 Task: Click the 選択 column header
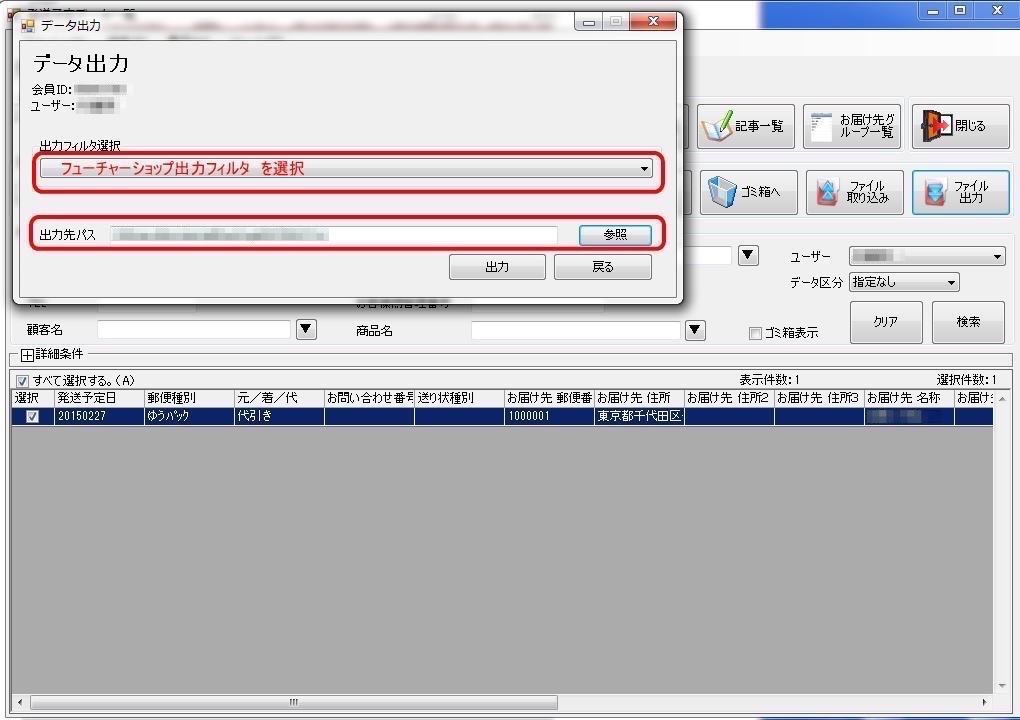(x=33, y=398)
